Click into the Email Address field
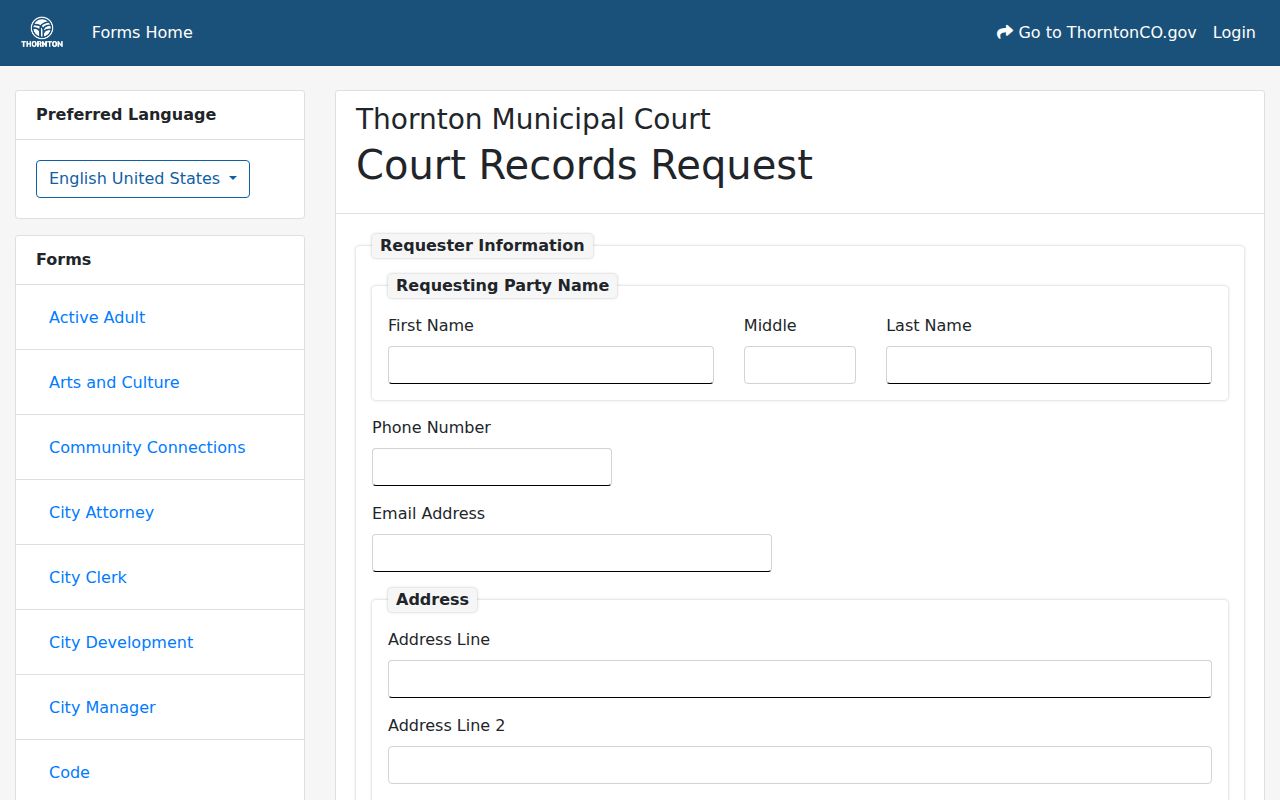Image resolution: width=1280 pixels, height=800 pixels. pos(572,553)
